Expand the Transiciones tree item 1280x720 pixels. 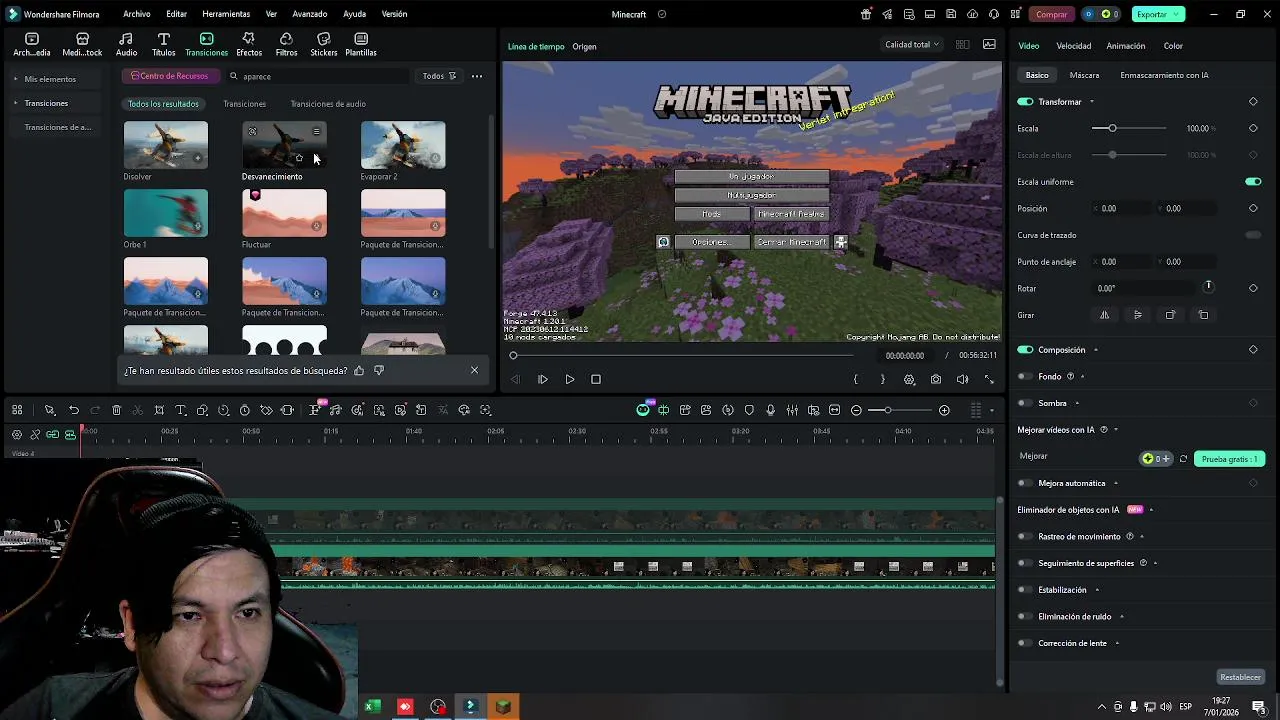pos(16,103)
